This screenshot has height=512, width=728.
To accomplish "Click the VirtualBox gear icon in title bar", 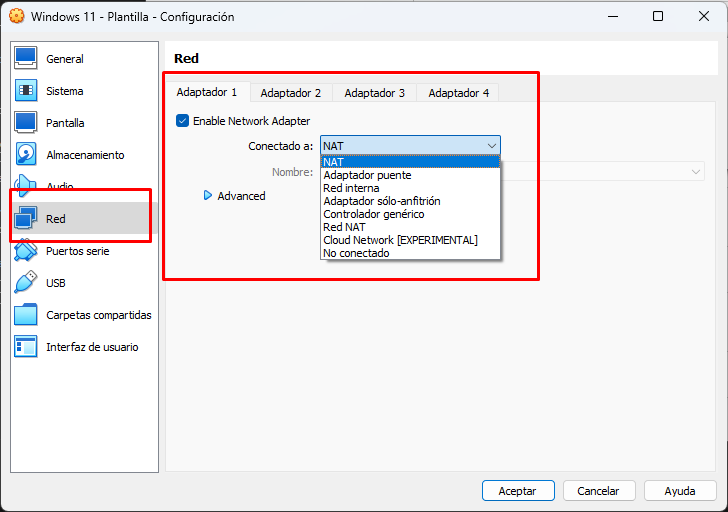I will [17, 16].
